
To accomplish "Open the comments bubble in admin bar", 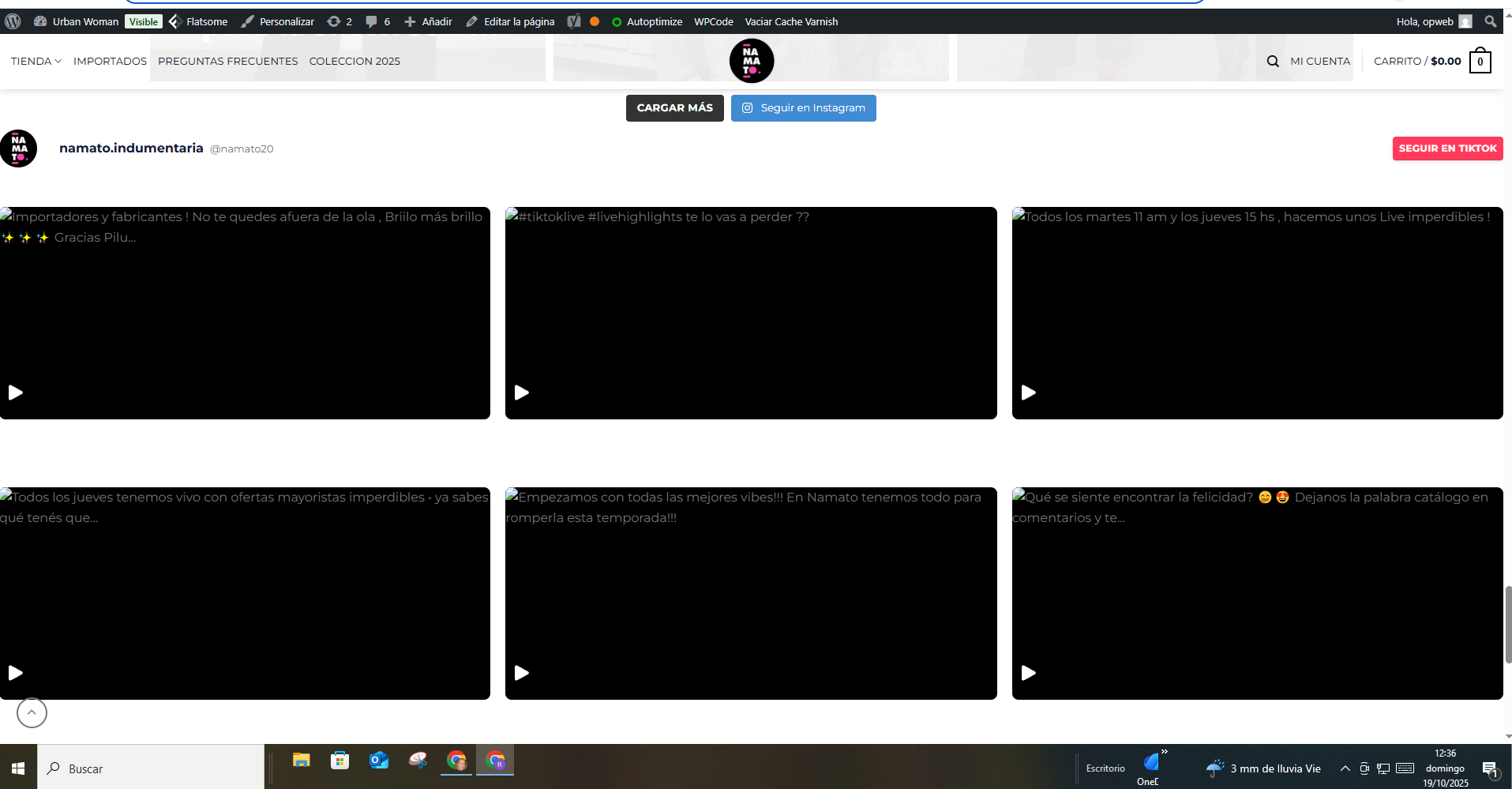I will pos(371,21).
